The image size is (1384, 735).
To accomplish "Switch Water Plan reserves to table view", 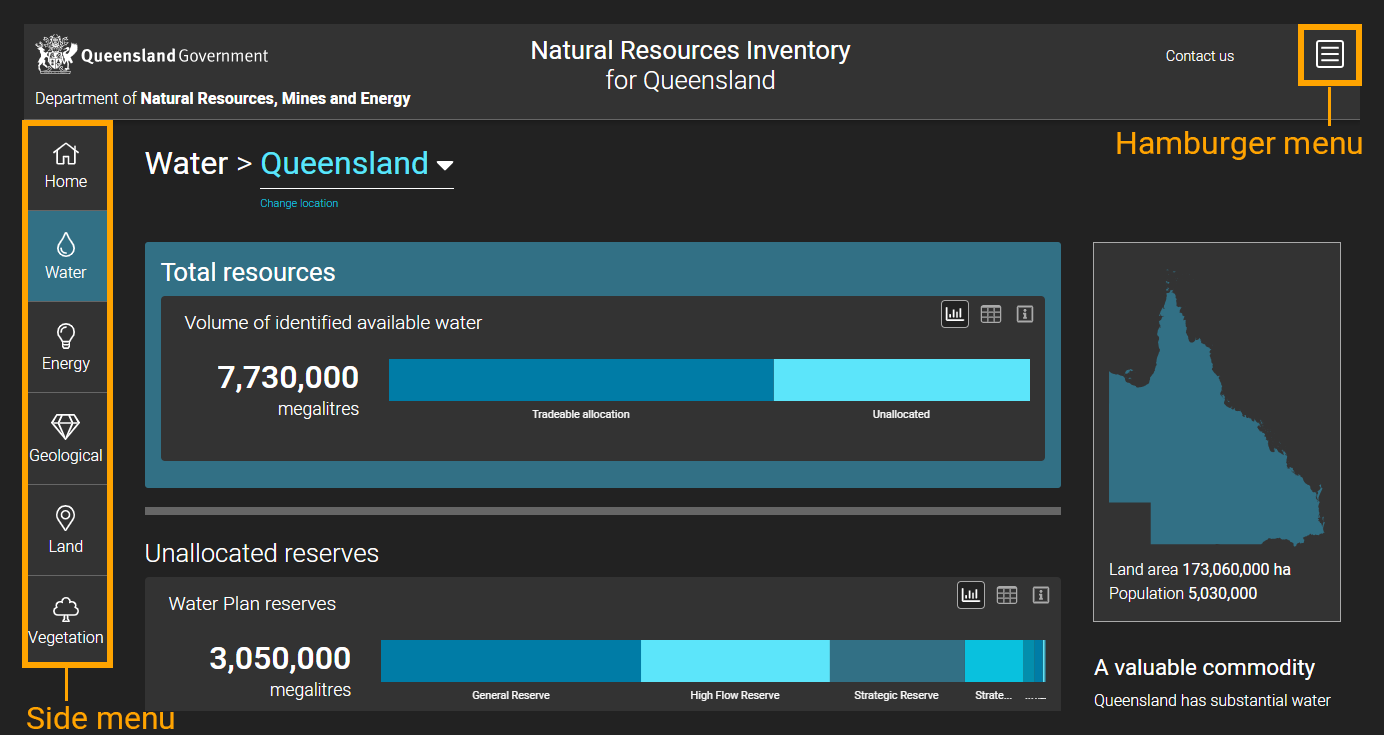I will pos(1006,594).
